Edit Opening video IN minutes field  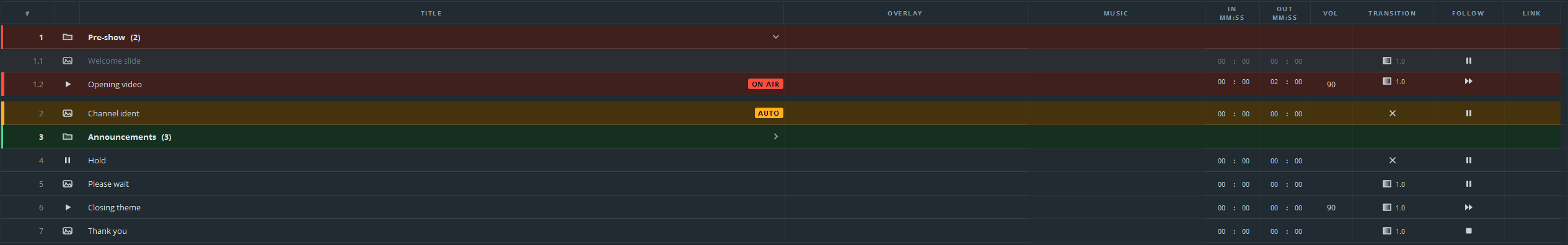(1222, 82)
